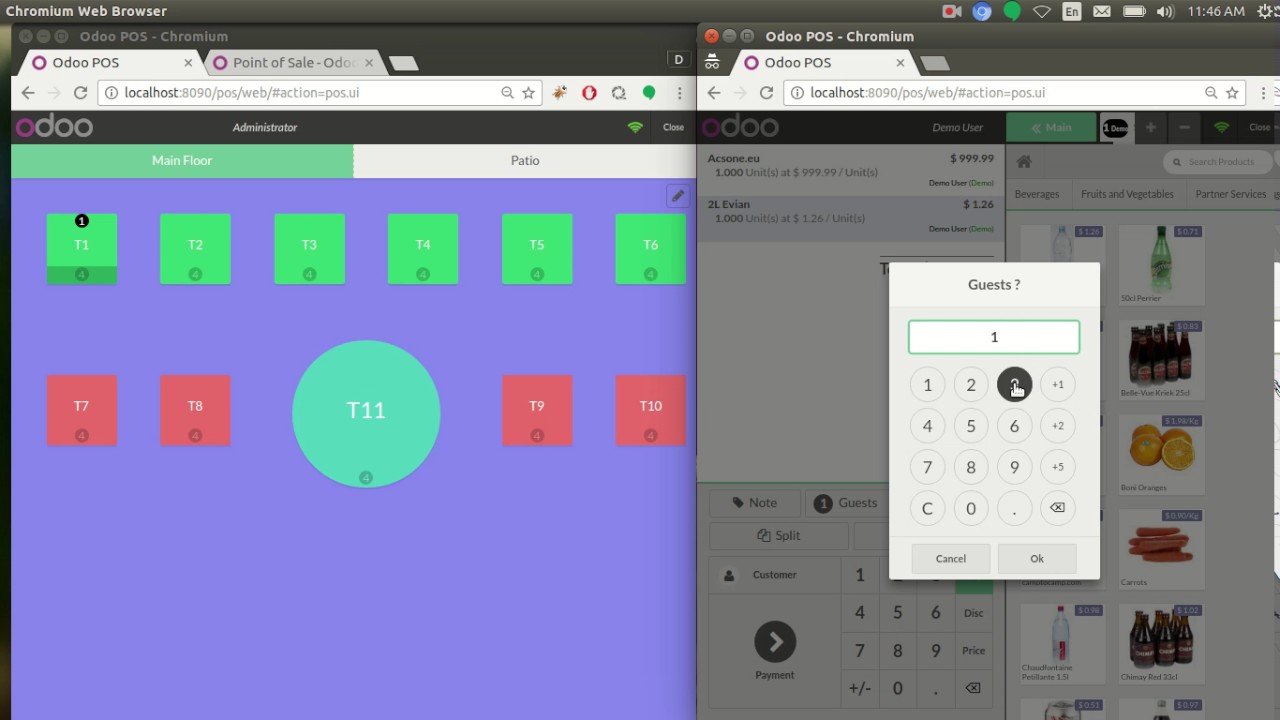Click the minus delete order icon
The width and height of the screenshot is (1280, 720).
point(1185,128)
